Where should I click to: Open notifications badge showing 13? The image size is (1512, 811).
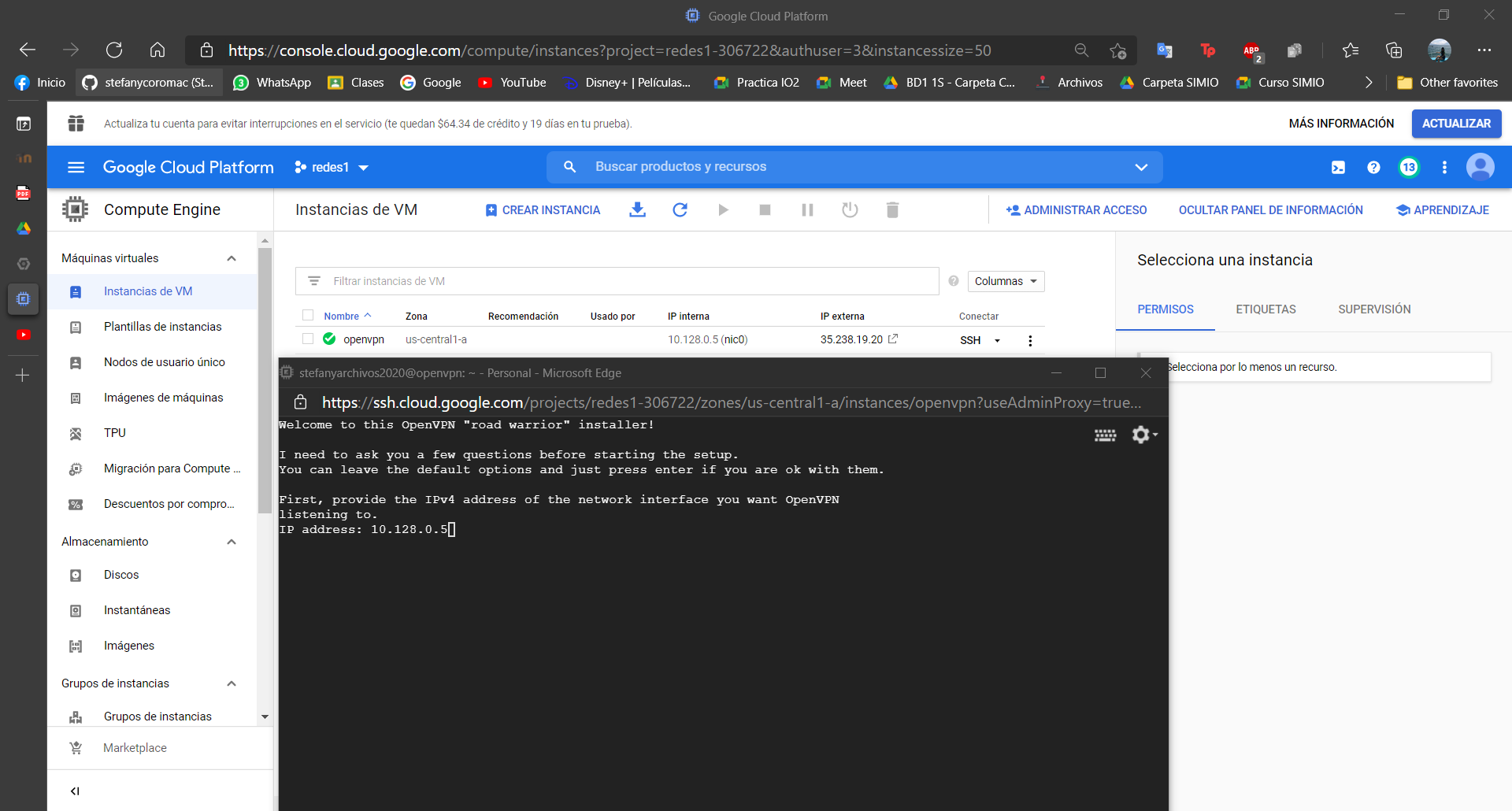pos(1409,167)
